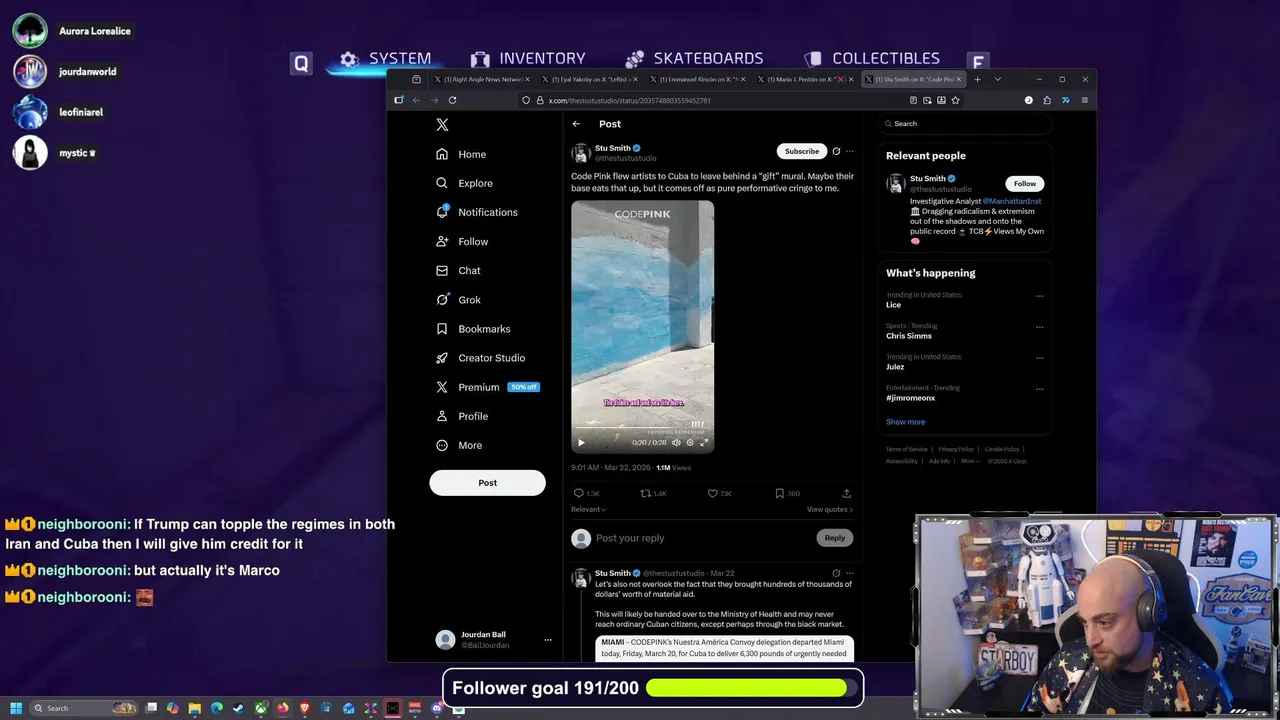Click the reply comment icon 1.3K
Screen dimensions: 1280x720
pos(578,493)
